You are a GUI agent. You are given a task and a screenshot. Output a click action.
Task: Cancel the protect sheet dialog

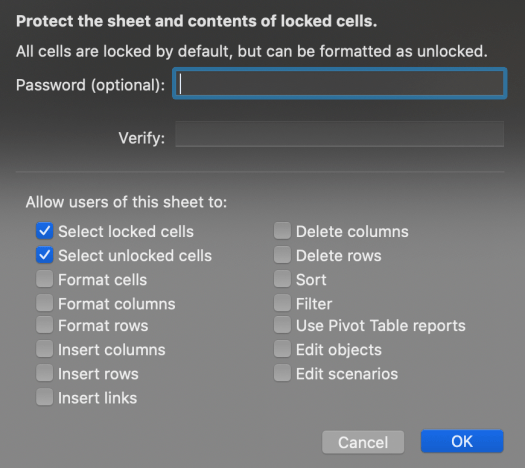pyautogui.click(x=363, y=442)
